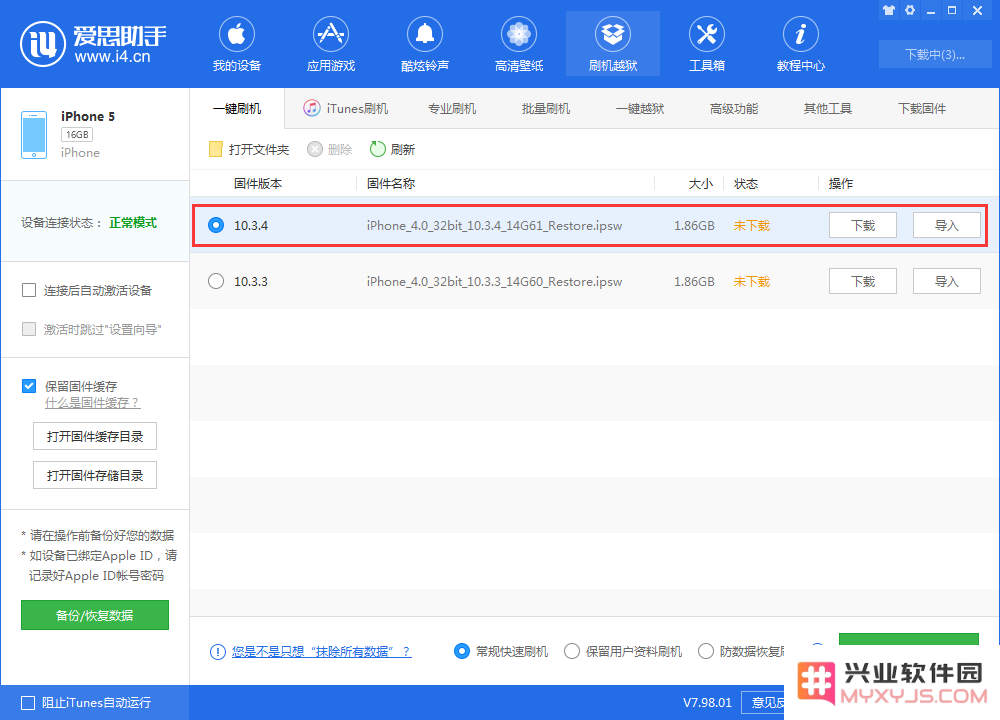Toggle the disabled 激活时跳过设置向导 checkbox
This screenshot has width=1000, height=720.
pos(29,329)
